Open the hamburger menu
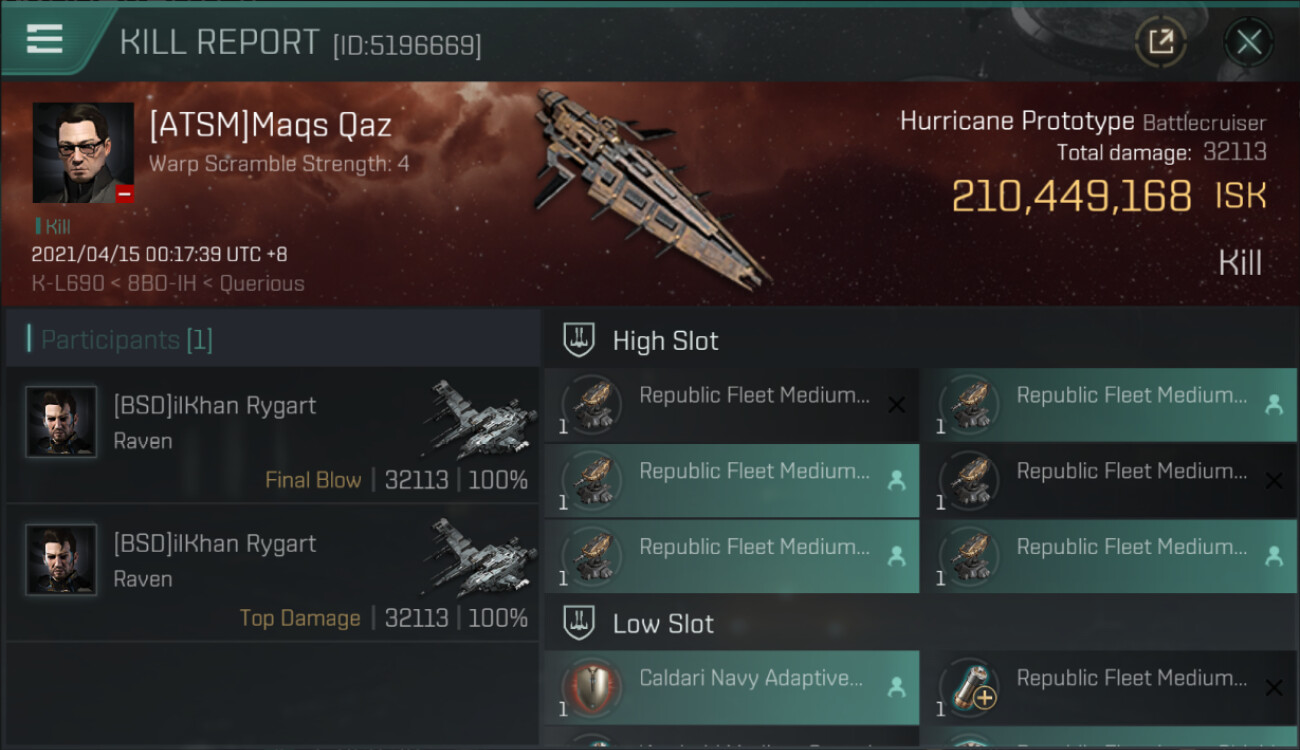 pyautogui.click(x=45, y=40)
